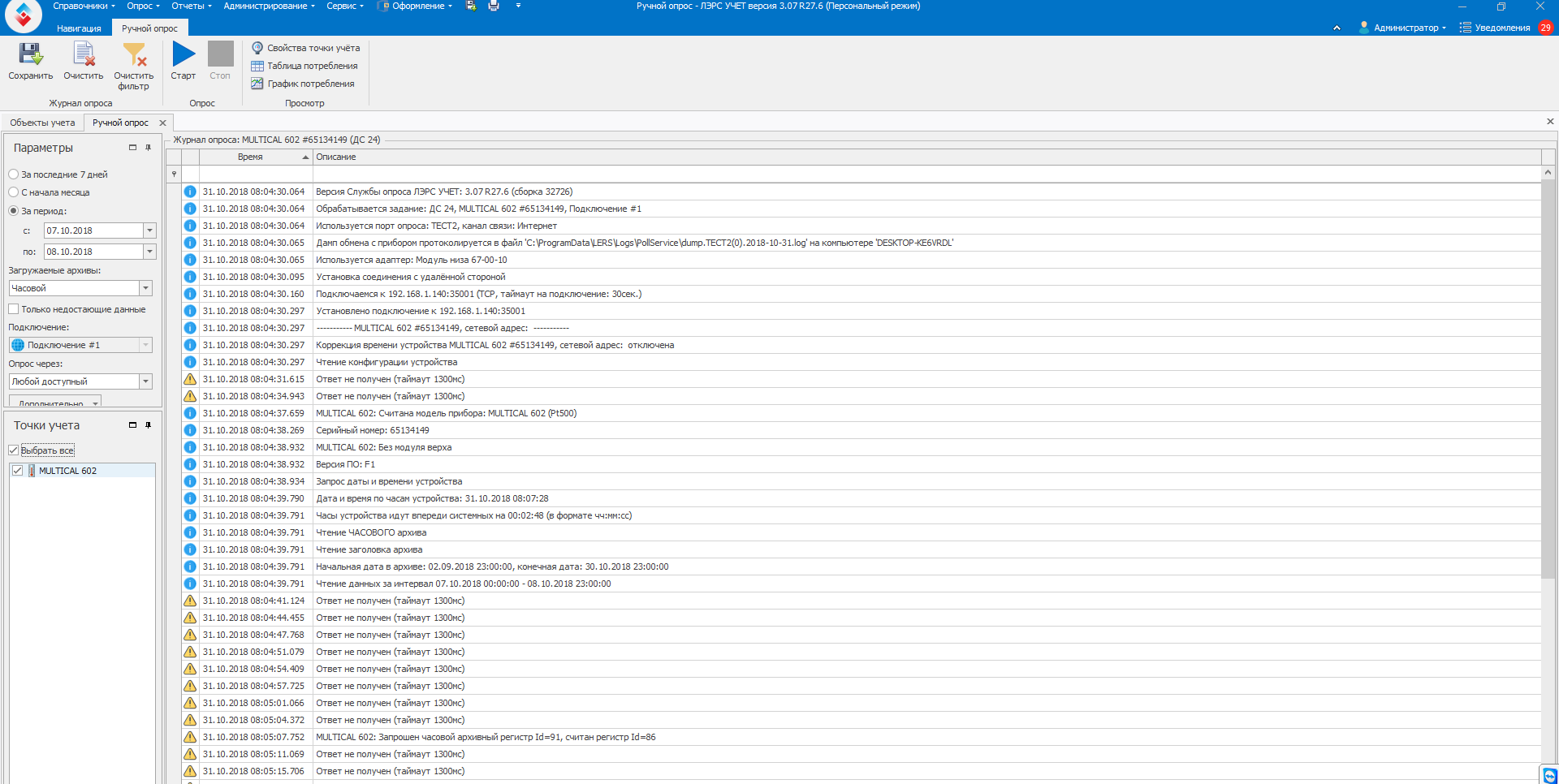Click the red 29 notifications badge

(1545, 28)
